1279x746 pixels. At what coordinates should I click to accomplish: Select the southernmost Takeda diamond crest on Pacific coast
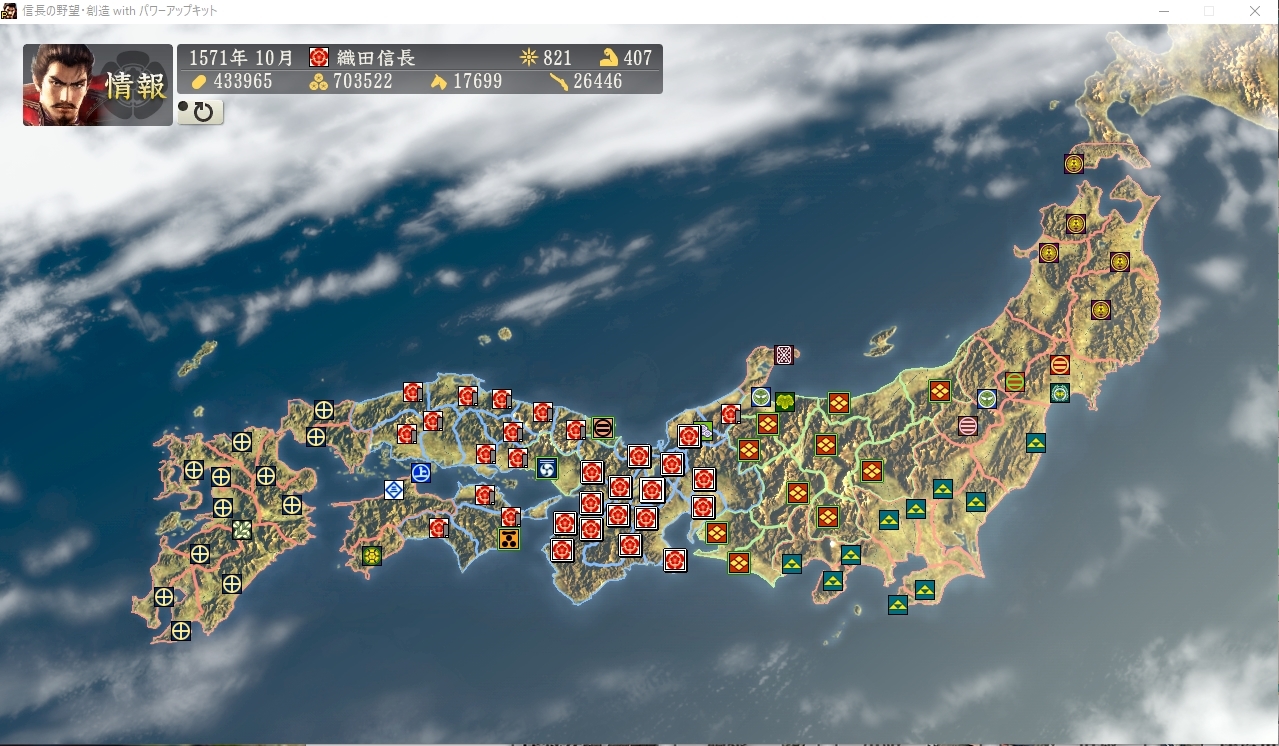point(739,563)
